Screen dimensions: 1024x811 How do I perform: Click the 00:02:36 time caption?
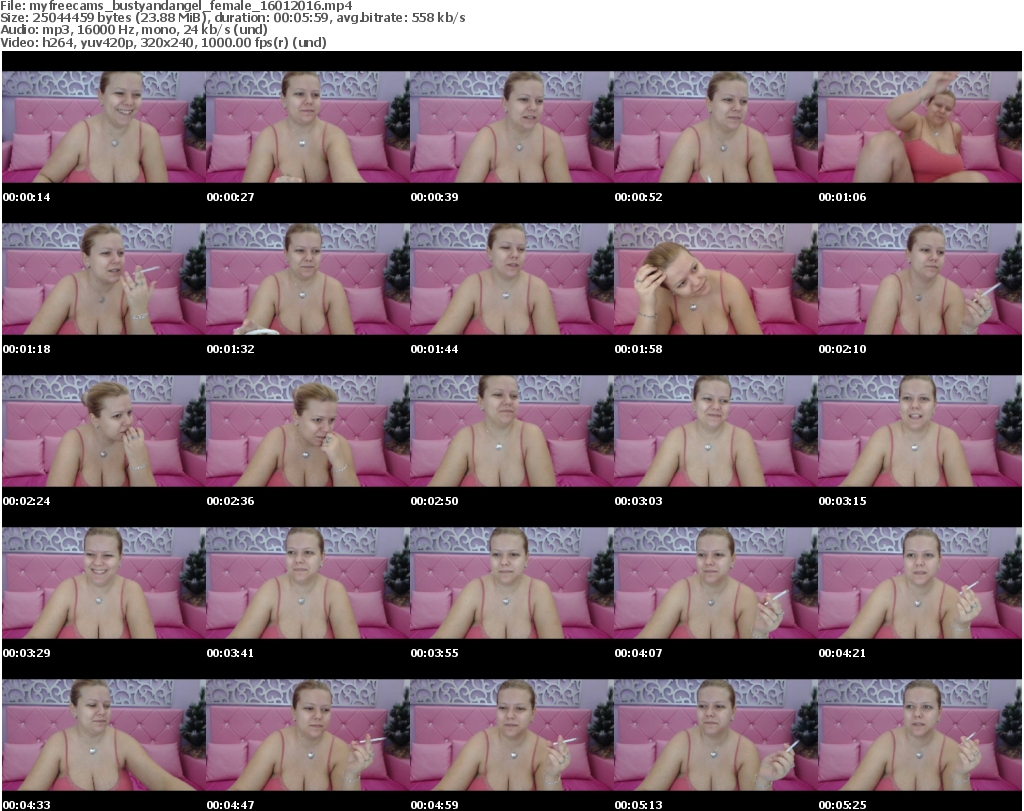tap(231, 501)
